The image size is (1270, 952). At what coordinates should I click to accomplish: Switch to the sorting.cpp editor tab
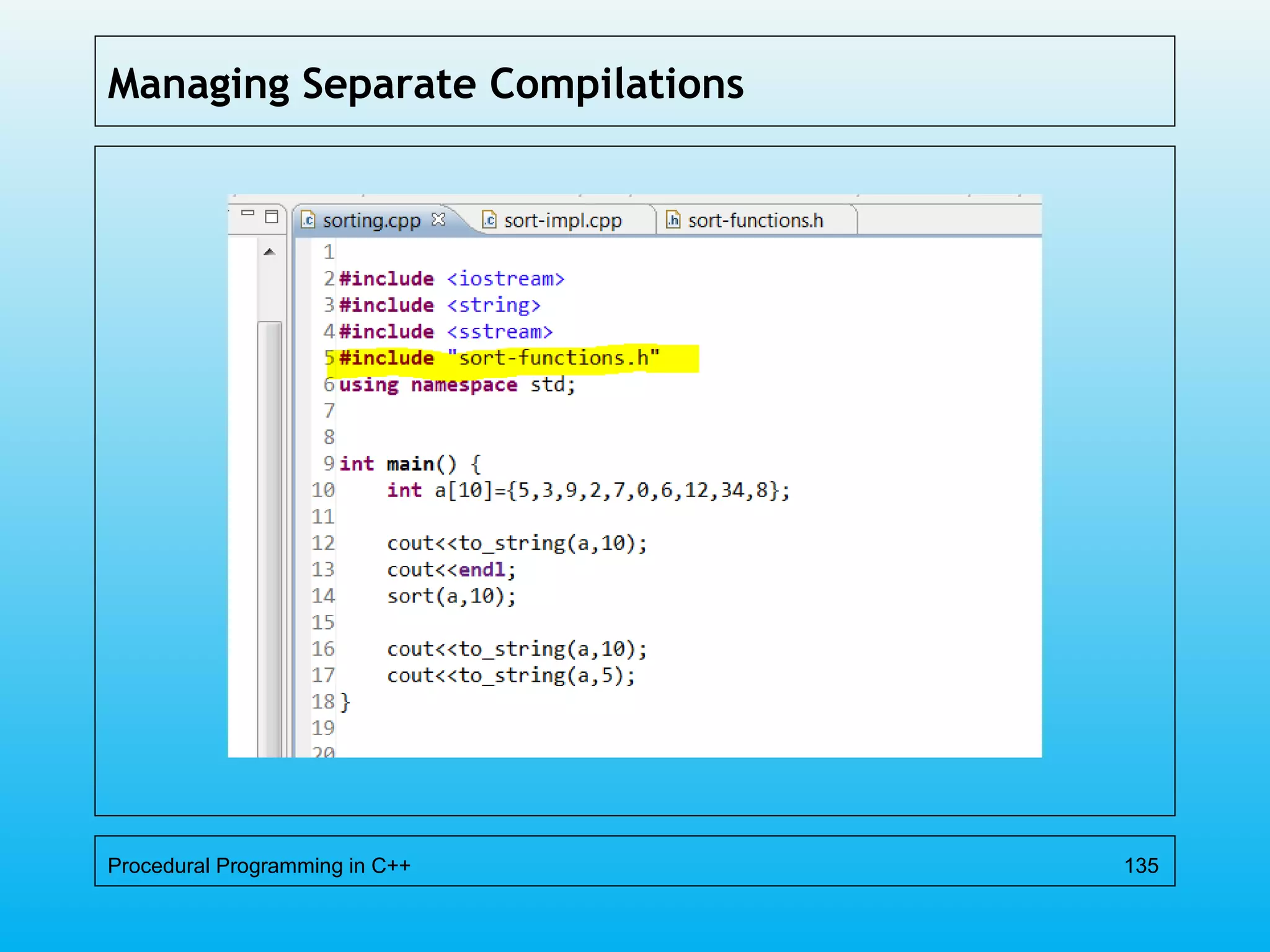pyautogui.click(x=372, y=221)
